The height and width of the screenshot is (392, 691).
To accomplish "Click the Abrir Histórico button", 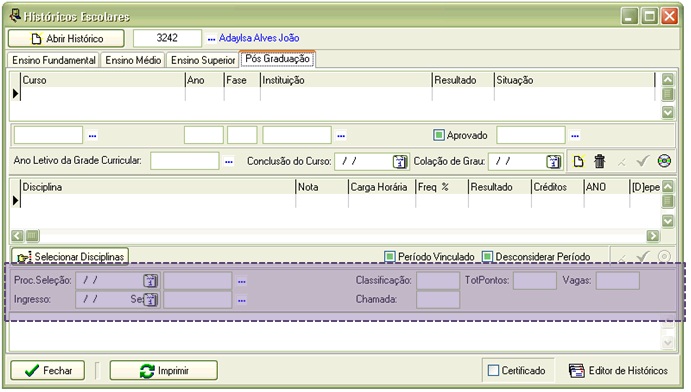I will [x=66, y=38].
